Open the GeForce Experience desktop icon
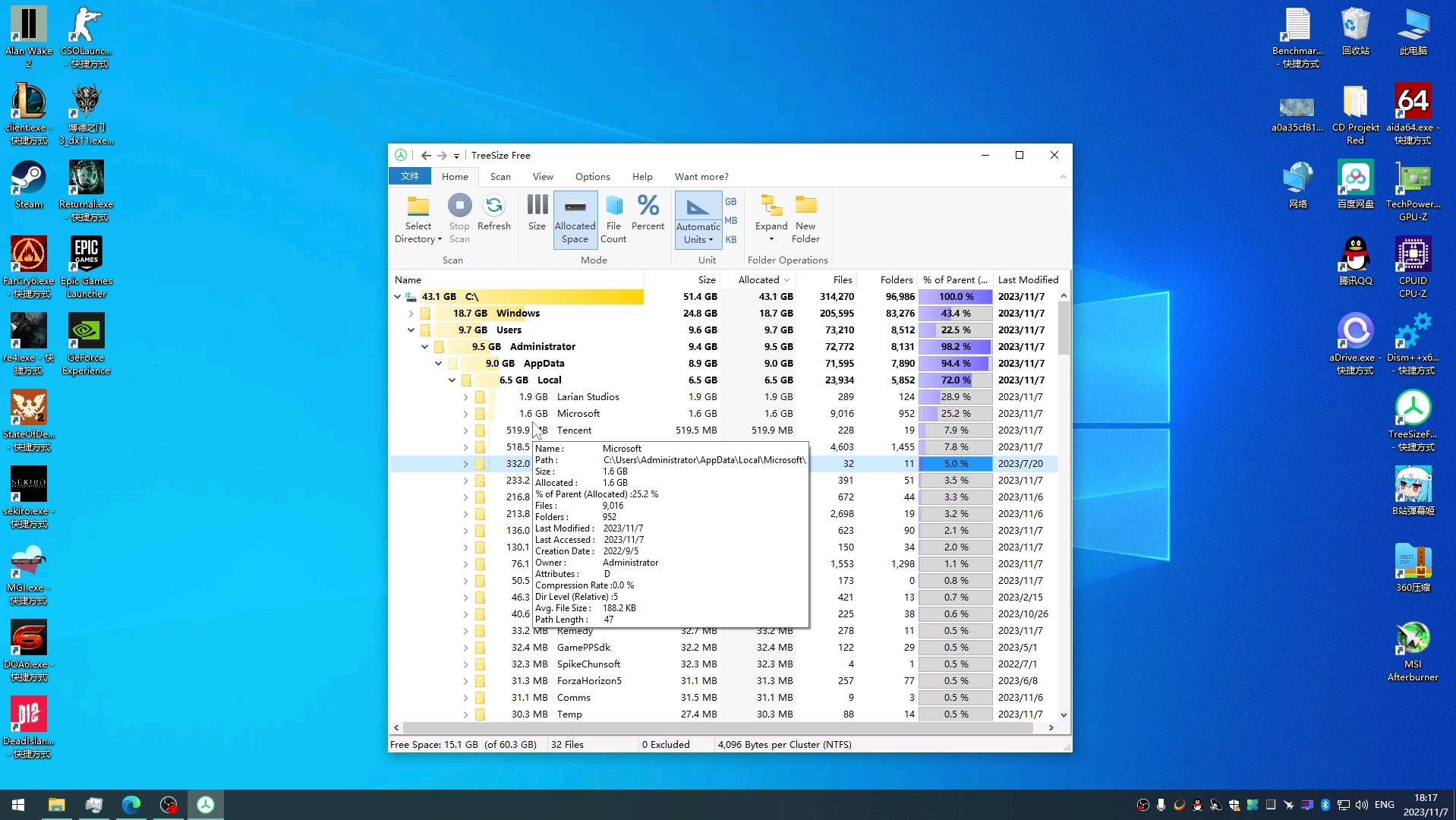1456x820 pixels. [86, 344]
